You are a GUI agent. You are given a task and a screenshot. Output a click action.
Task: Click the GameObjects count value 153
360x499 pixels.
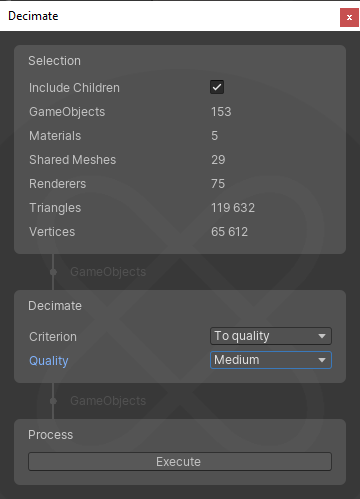[221, 112]
